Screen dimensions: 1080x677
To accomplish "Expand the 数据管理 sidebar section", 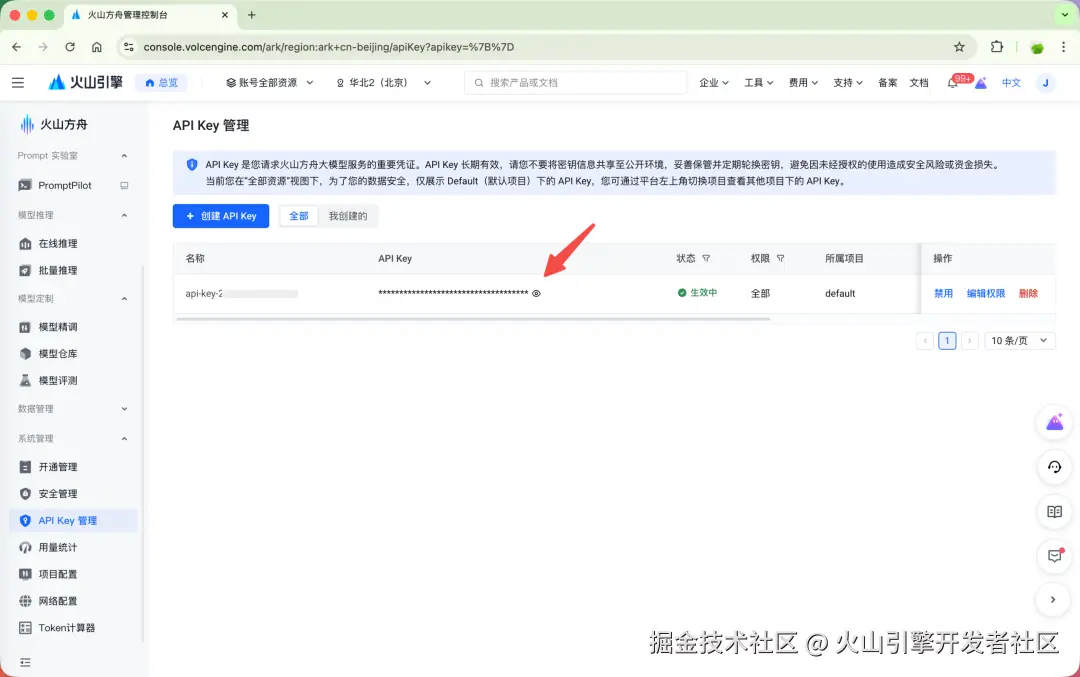I will (124, 408).
